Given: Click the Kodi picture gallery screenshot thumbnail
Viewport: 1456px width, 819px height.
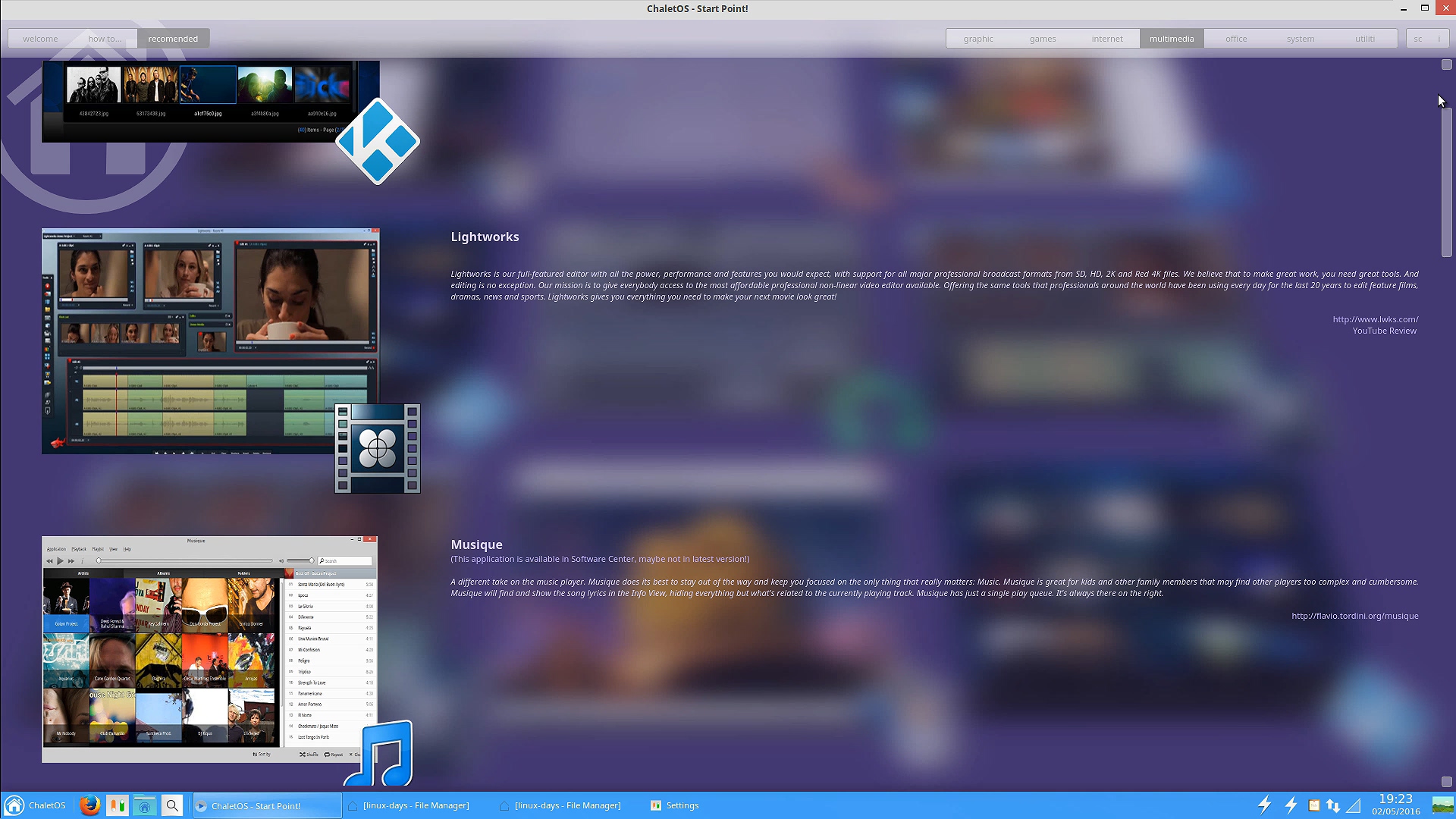Looking at the screenshot, I should [x=210, y=101].
